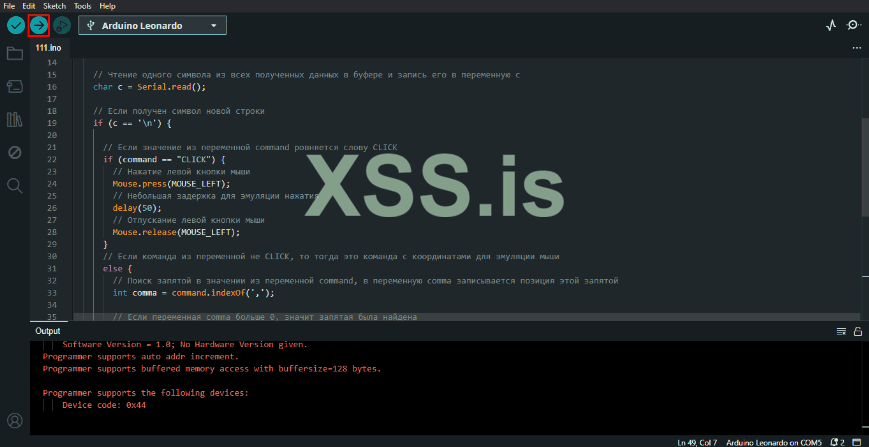The height and width of the screenshot is (447, 869).
Task: Open the Serial Monitor magnifier icon
Action: click(854, 25)
